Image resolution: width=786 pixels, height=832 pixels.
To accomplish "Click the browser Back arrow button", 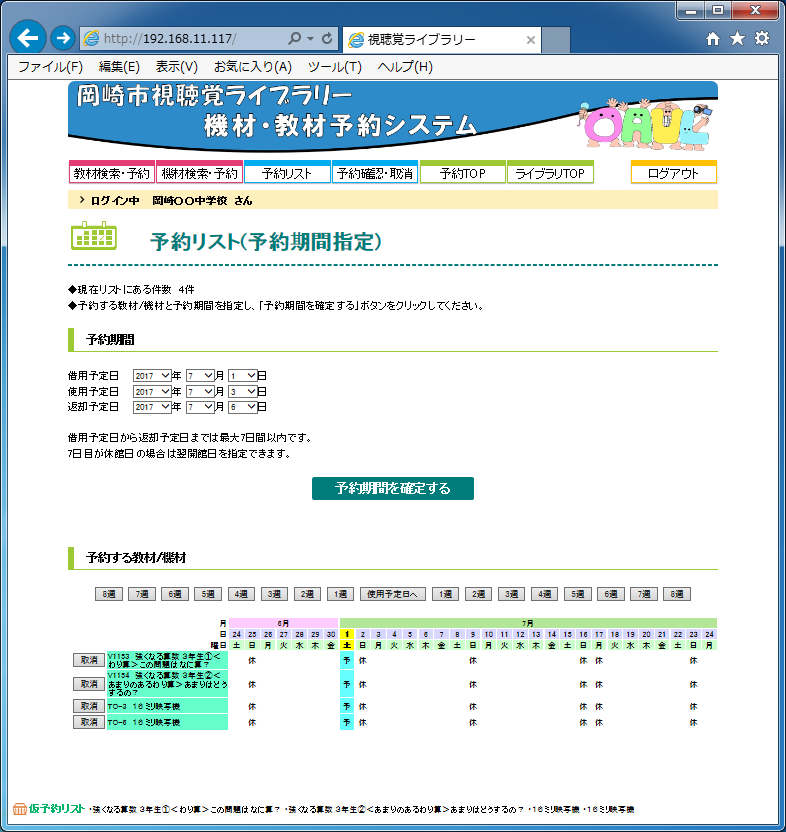I will (x=28, y=39).
